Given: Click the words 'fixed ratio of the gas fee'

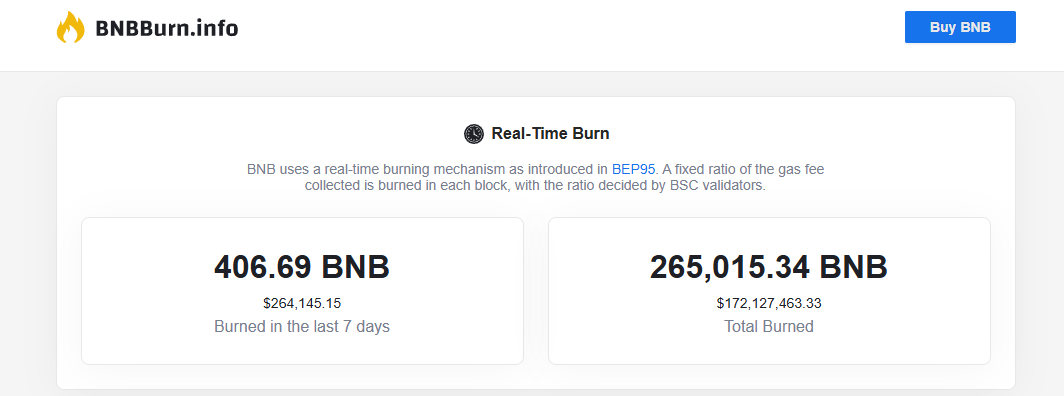Looking at the screenshot, I should 748,170.
